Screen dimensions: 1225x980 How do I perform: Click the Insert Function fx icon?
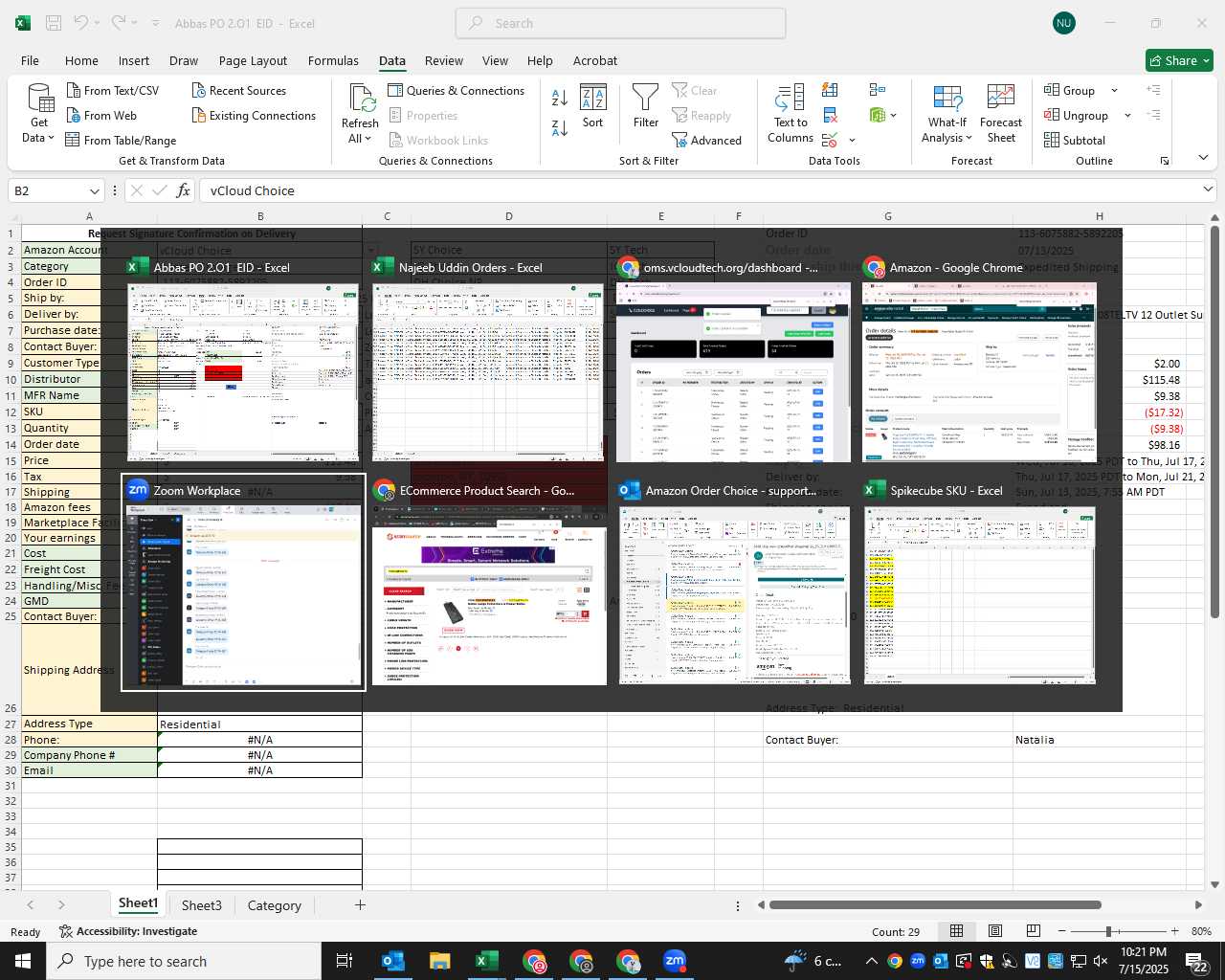click(x=183, y=190)
